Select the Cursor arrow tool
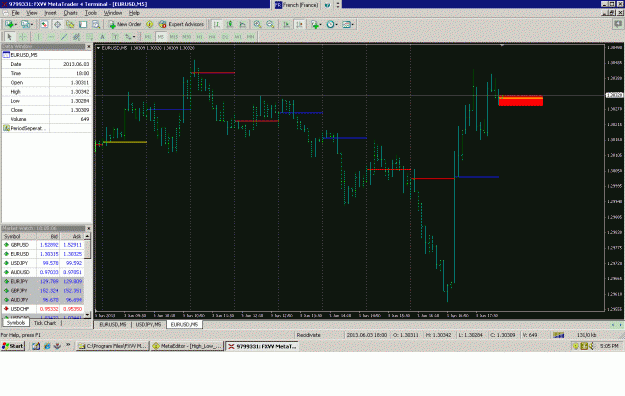Image resolution: width=625 pixels, height=396 pixels. coord(10,37)
